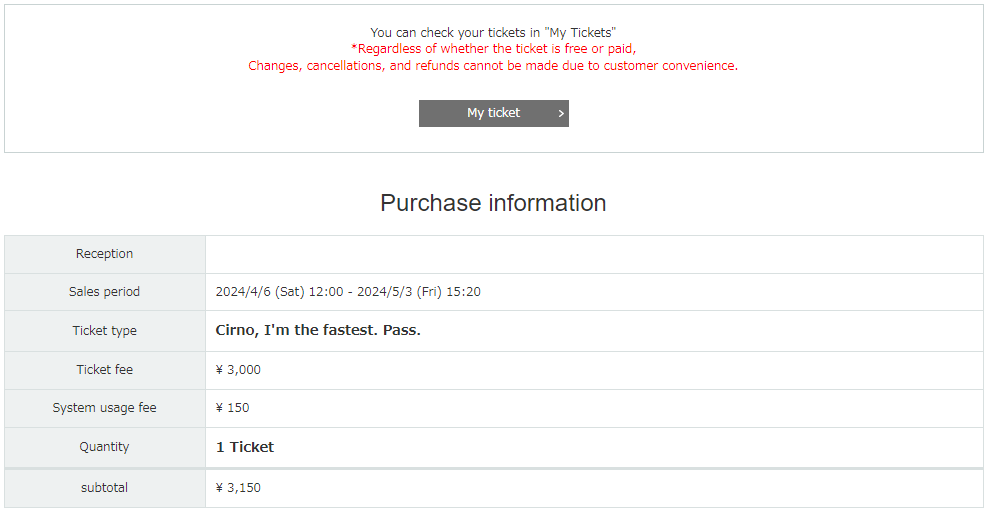Select the ¥ 3,000 ticket fee value
The width and height of the screenshot is (988, 514).
[x=238, y=370]
